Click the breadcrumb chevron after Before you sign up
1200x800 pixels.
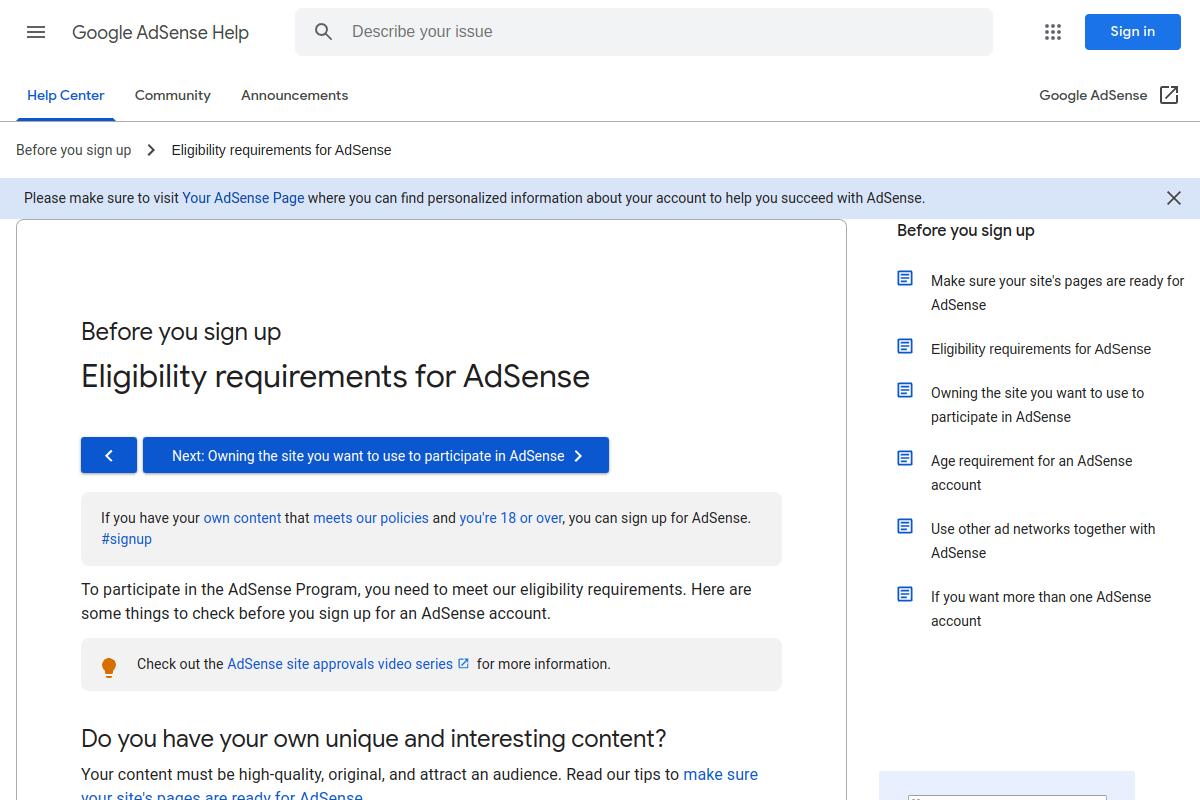(151, 149)
